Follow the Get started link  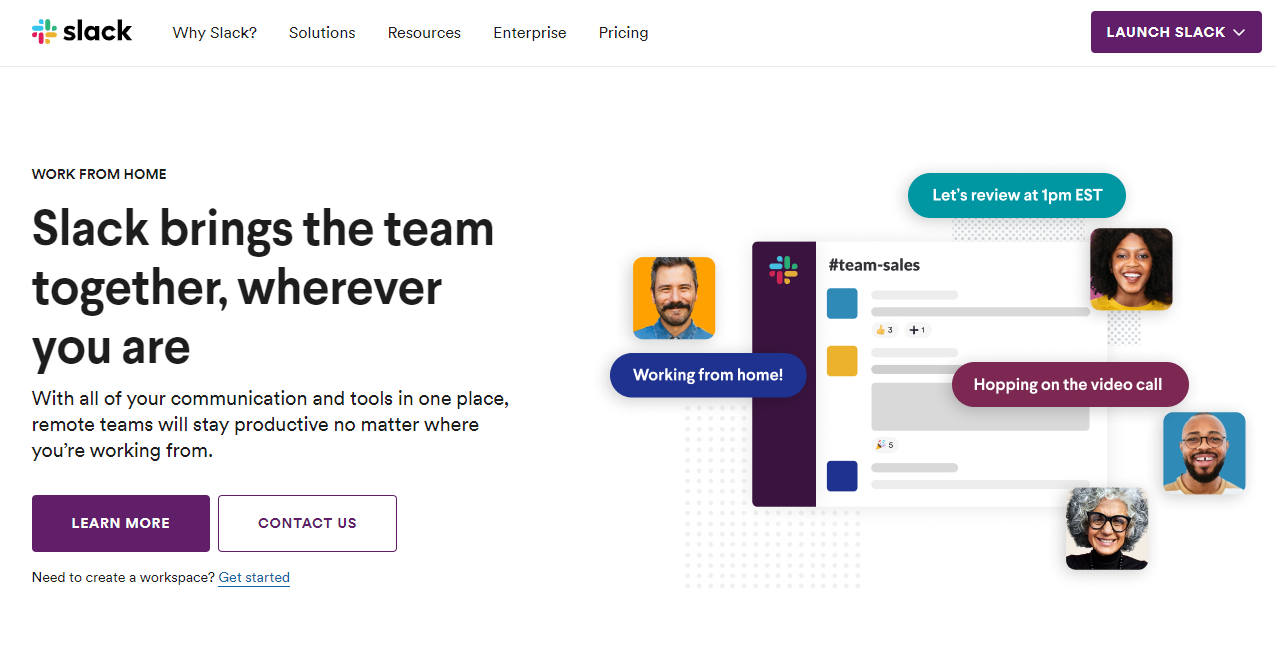pyautogui.click(x=254, y=578)
